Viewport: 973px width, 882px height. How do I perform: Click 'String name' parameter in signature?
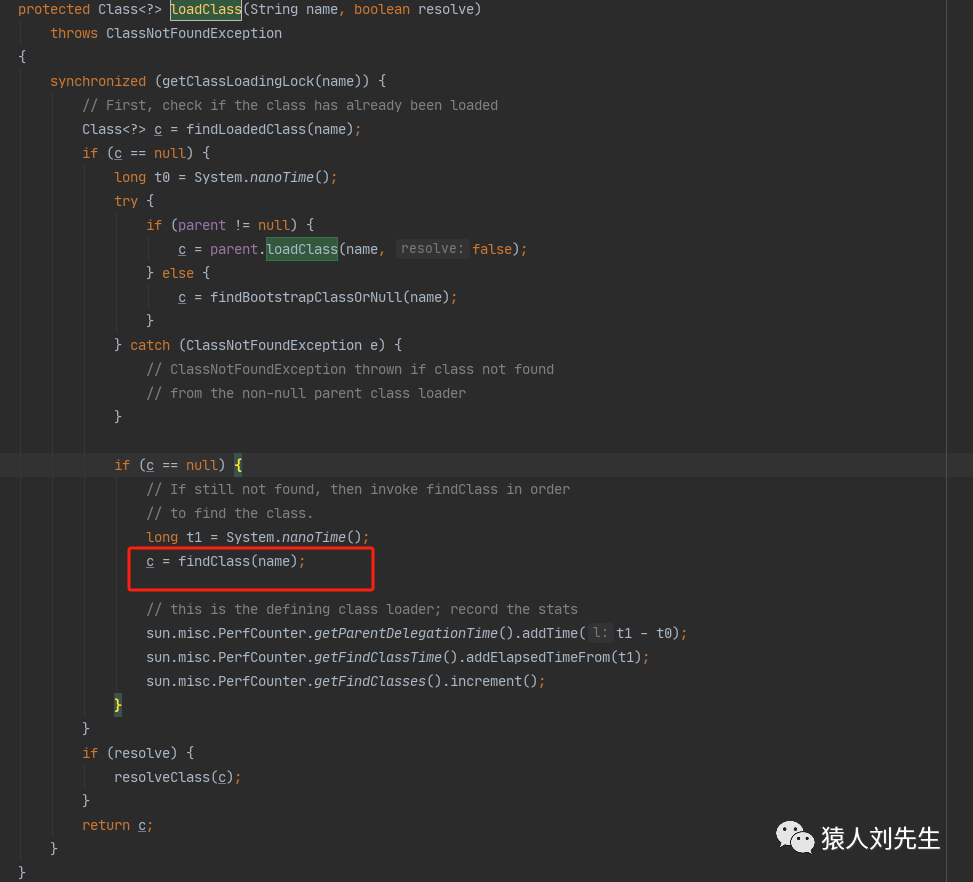294,9
